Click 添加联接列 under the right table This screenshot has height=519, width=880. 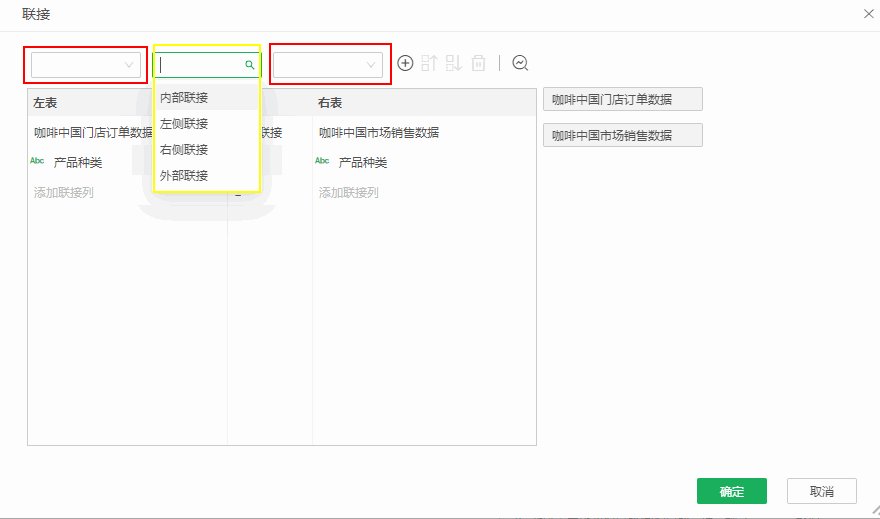click(x=349, y=193)
